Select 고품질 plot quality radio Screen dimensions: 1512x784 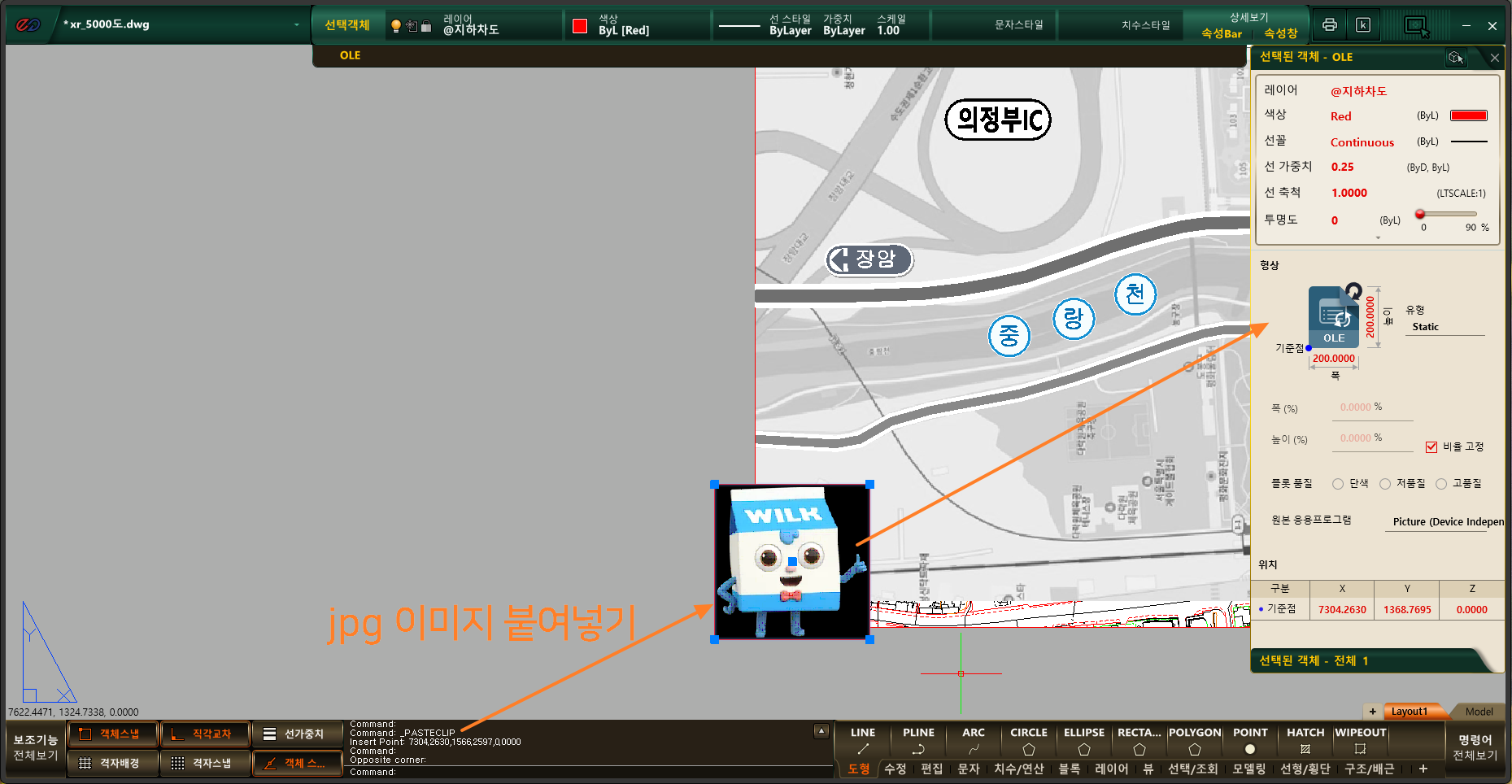pyautogui.click(x=1441, y=484)
